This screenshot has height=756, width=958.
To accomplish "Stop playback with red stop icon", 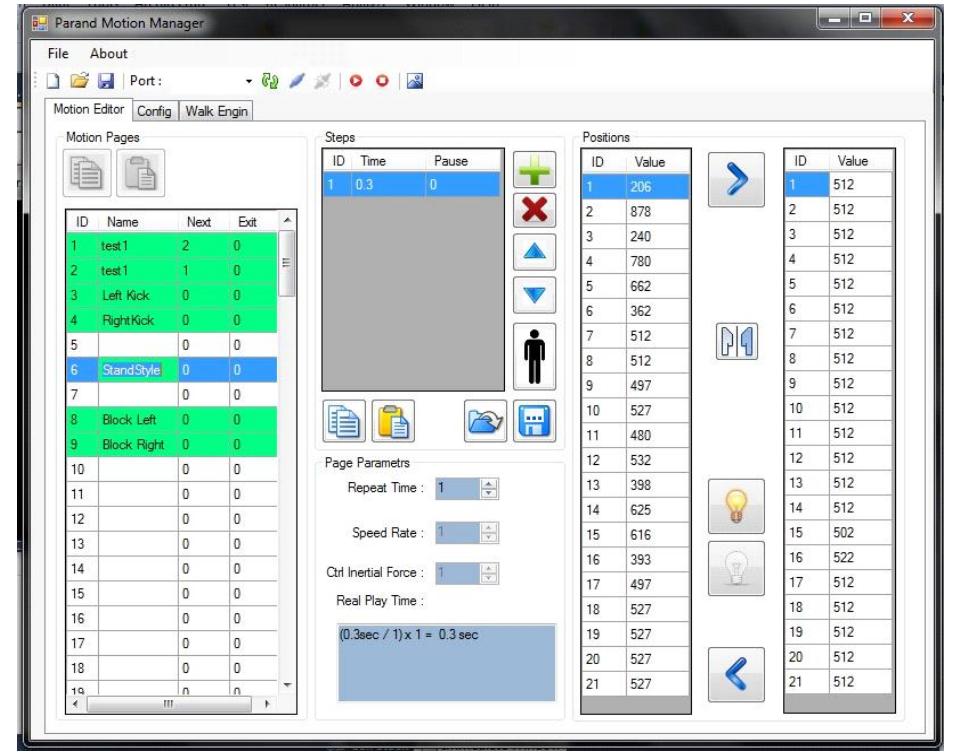I will tap(382, 81).
